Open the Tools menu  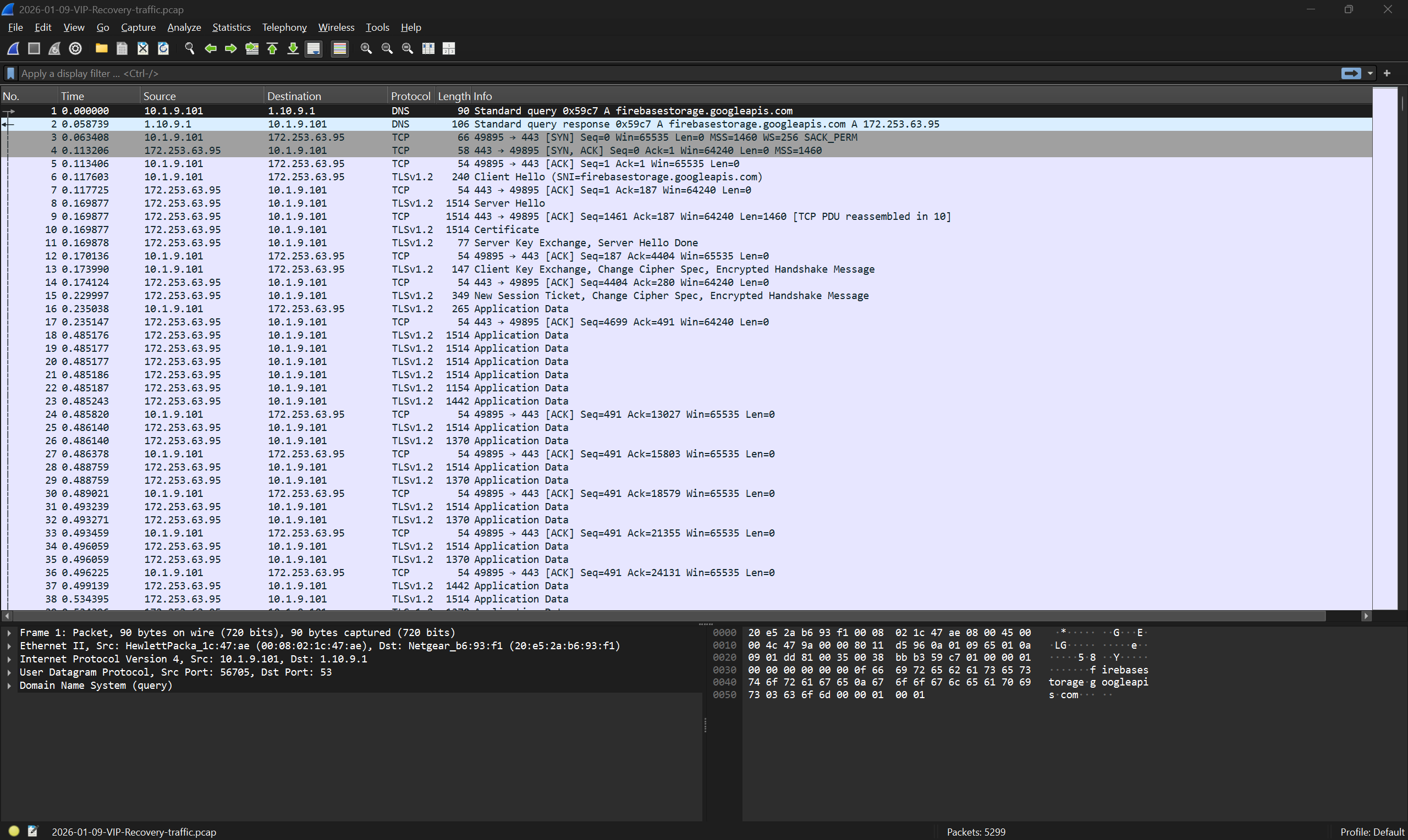click(x=377, y=27)
